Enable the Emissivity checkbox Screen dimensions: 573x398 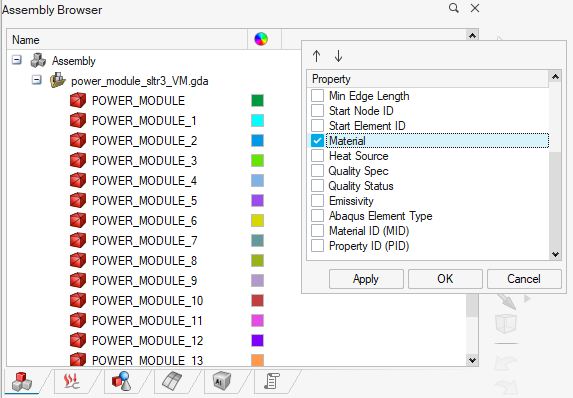coord(317,200)
